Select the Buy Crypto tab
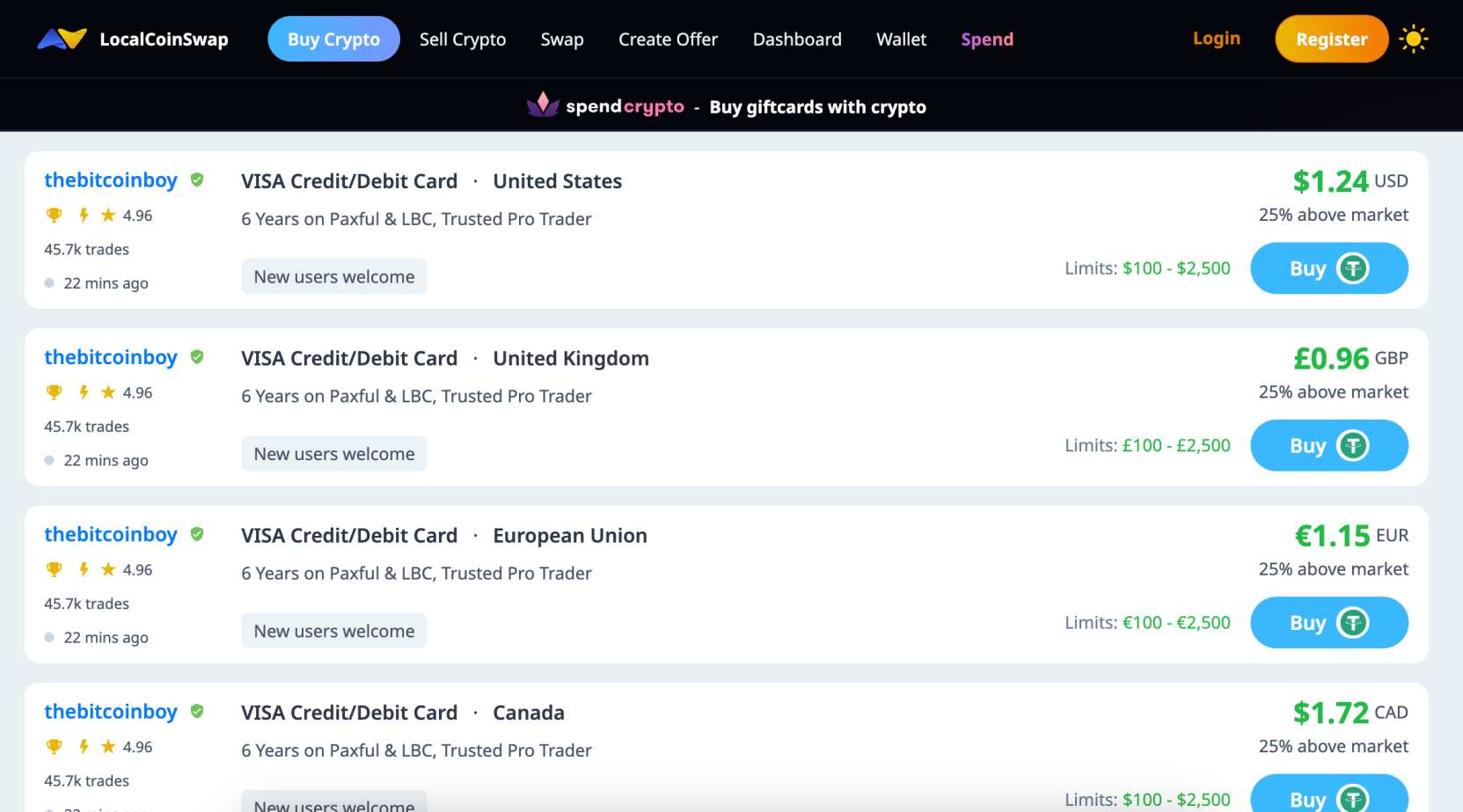This screenshot has width=1463, height=812. tap(333, 40)
